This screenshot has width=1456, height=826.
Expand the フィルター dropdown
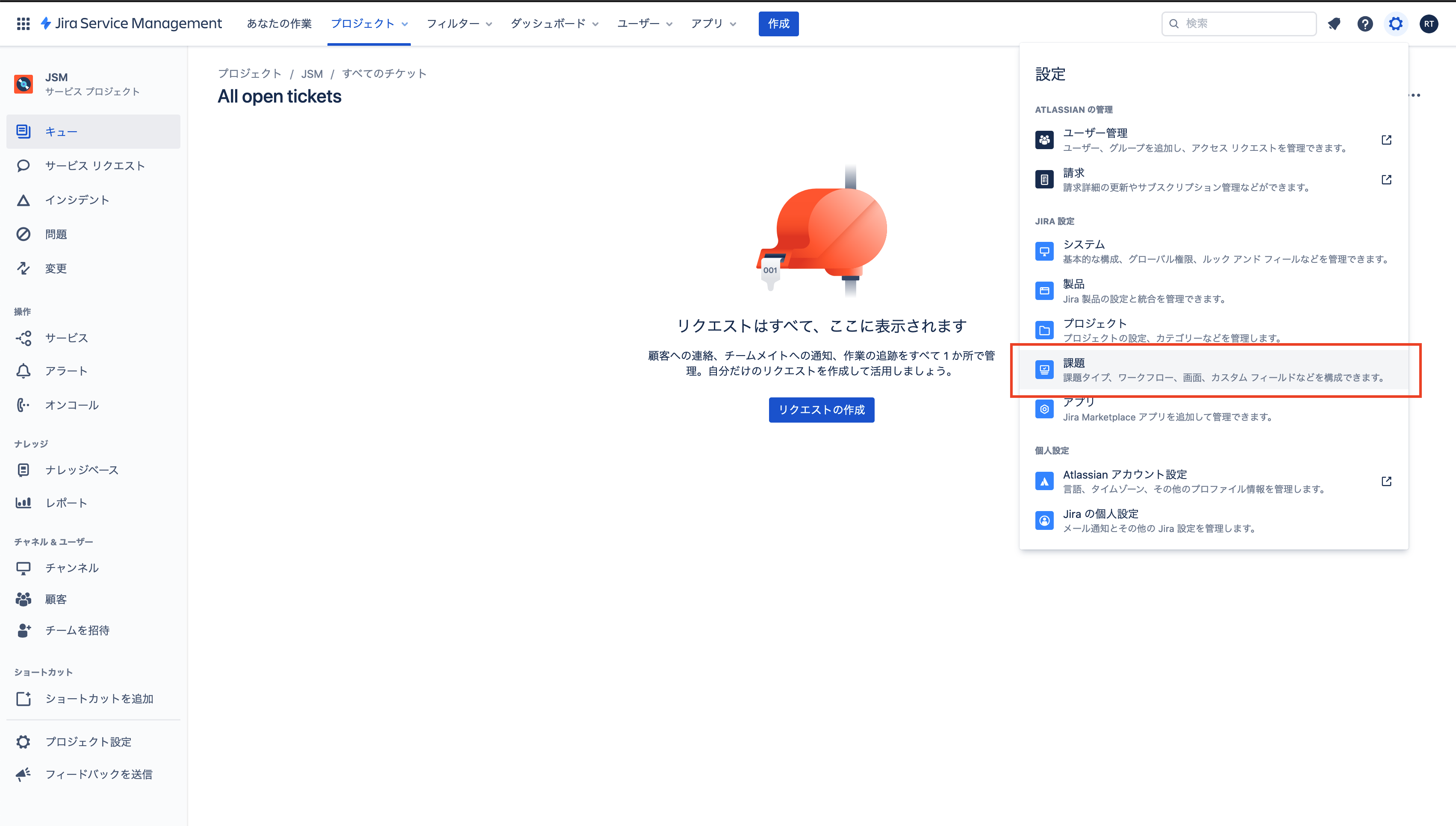pos(459,24)
